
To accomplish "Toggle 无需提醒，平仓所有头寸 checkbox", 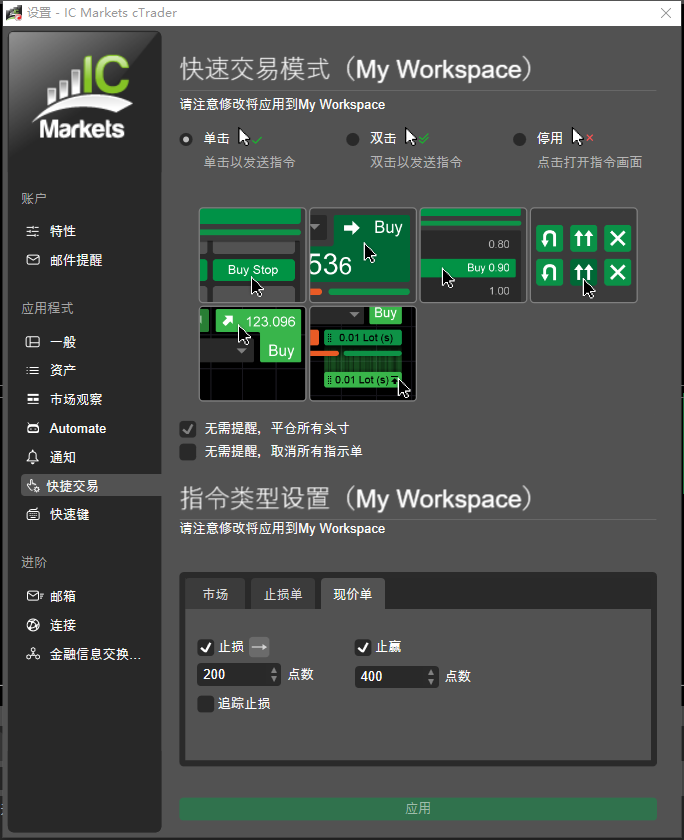I will click(x=187, y=429).
